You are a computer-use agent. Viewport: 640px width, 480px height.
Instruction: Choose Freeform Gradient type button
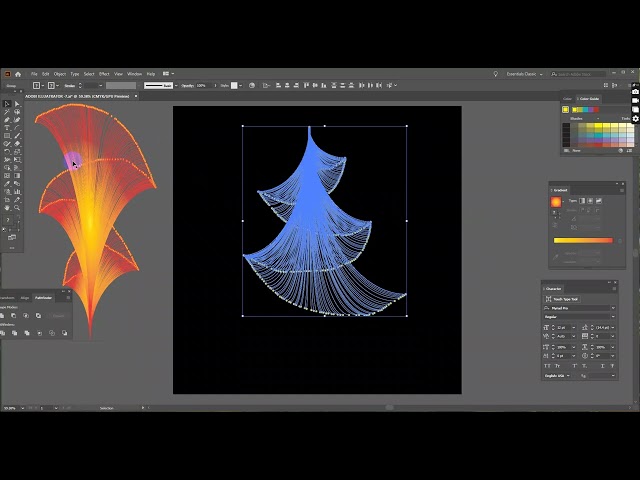coord(599,201)
